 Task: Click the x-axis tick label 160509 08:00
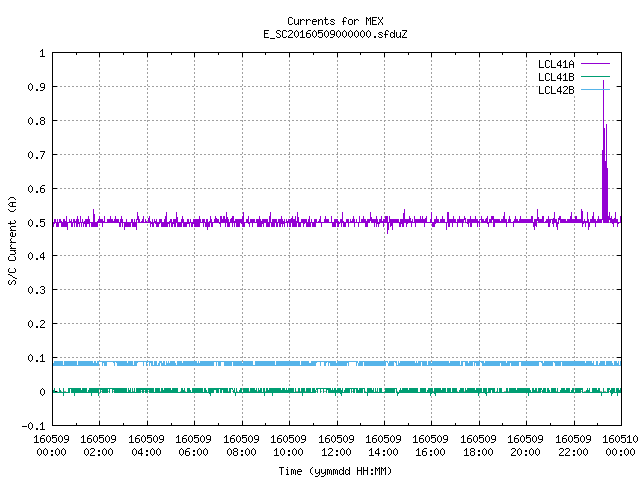241,445
